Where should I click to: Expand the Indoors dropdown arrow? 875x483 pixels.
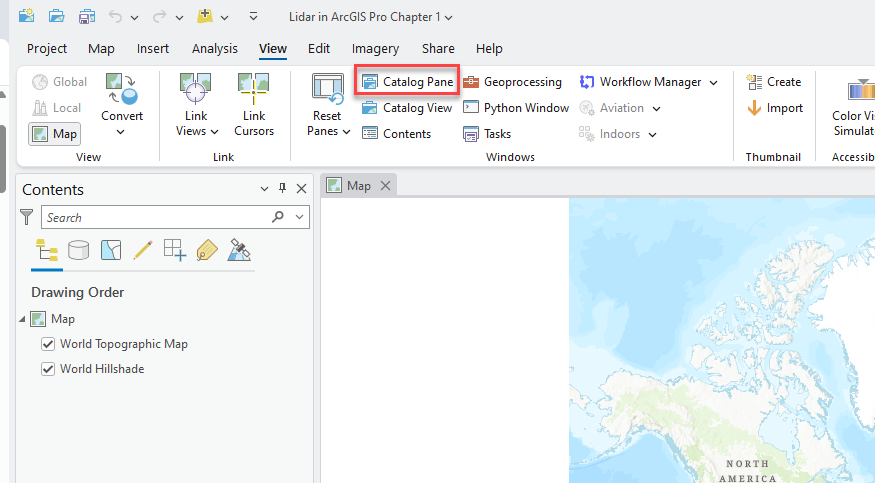[x=652, y=135]
